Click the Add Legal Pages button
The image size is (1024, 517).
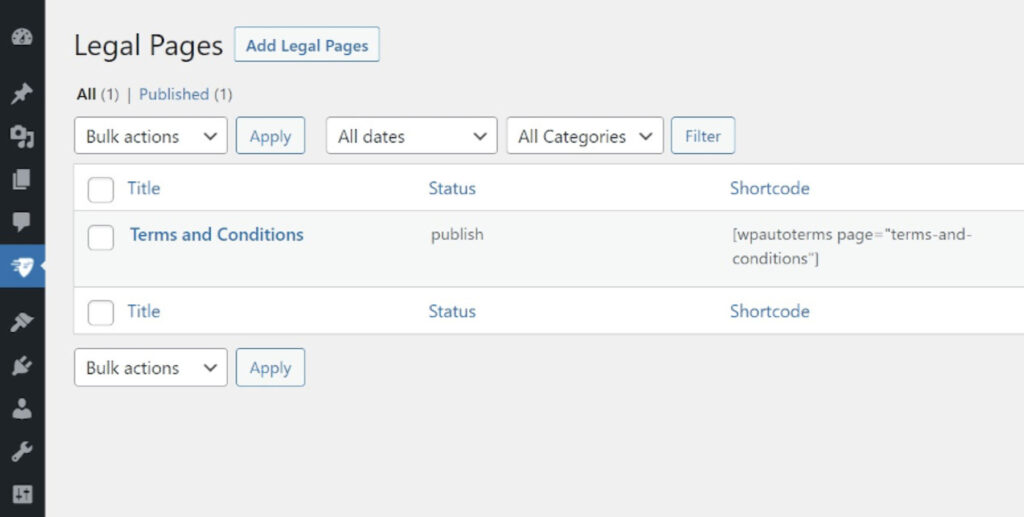(307, 45)
